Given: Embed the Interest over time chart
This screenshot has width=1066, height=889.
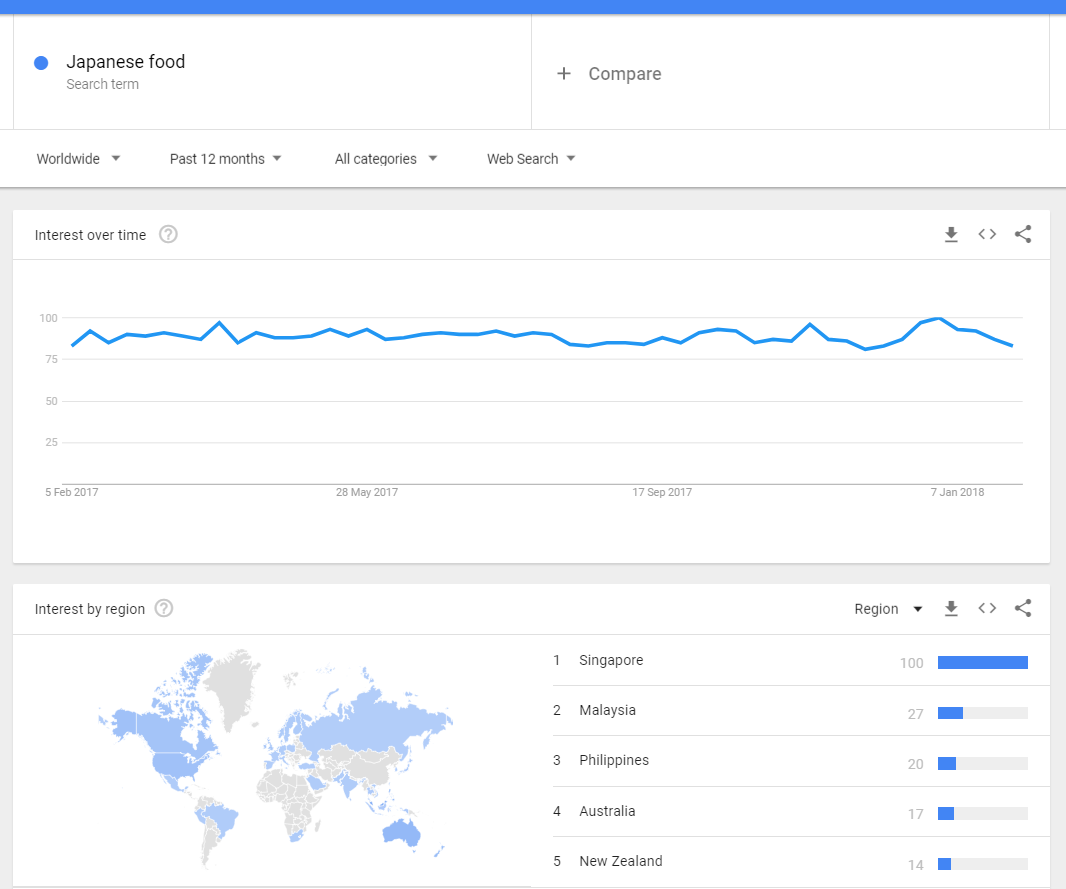Looking at the screenshot, I should 987,235.
